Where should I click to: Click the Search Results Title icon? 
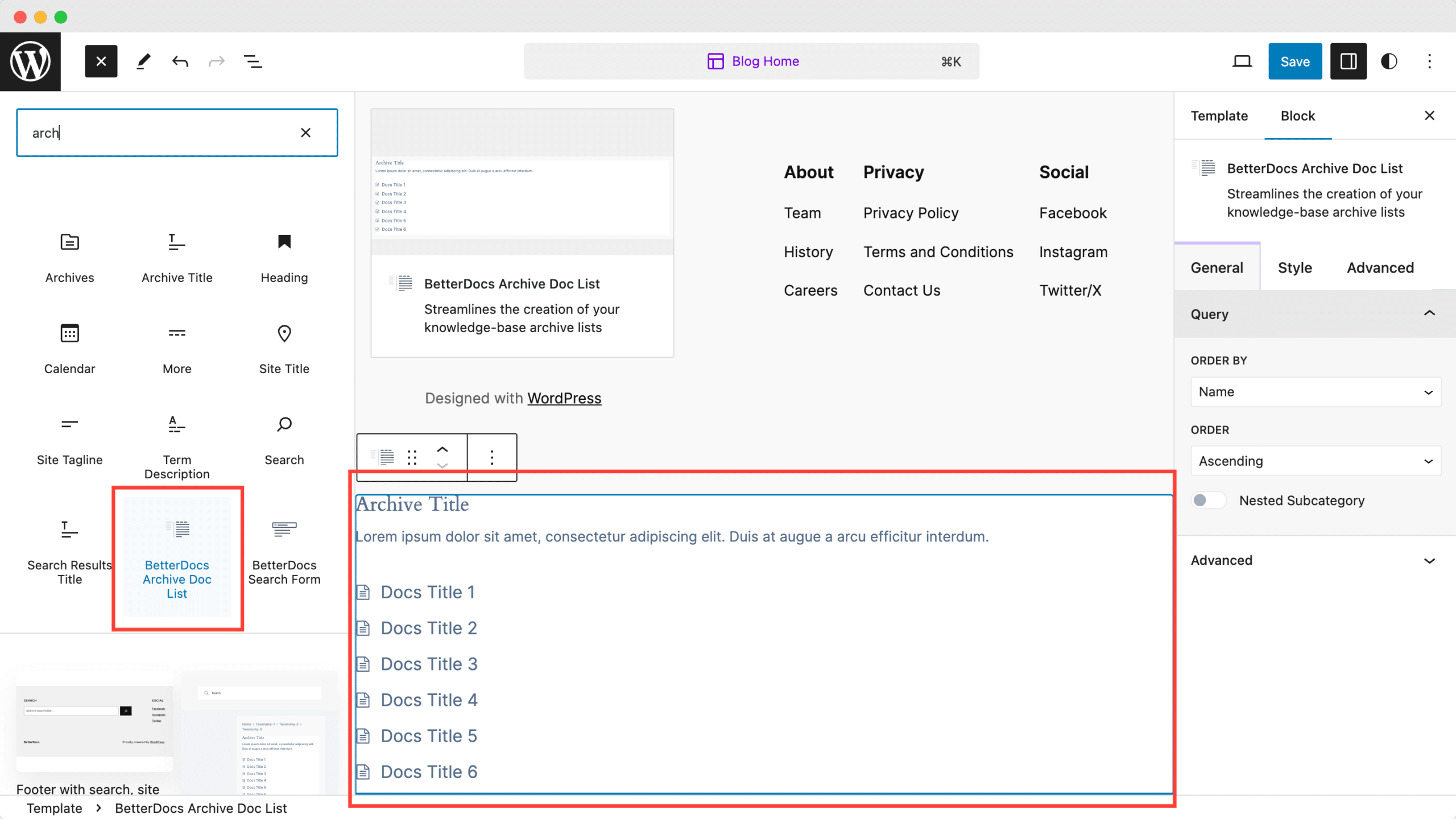pyautogui.click(x=69, y=530)
